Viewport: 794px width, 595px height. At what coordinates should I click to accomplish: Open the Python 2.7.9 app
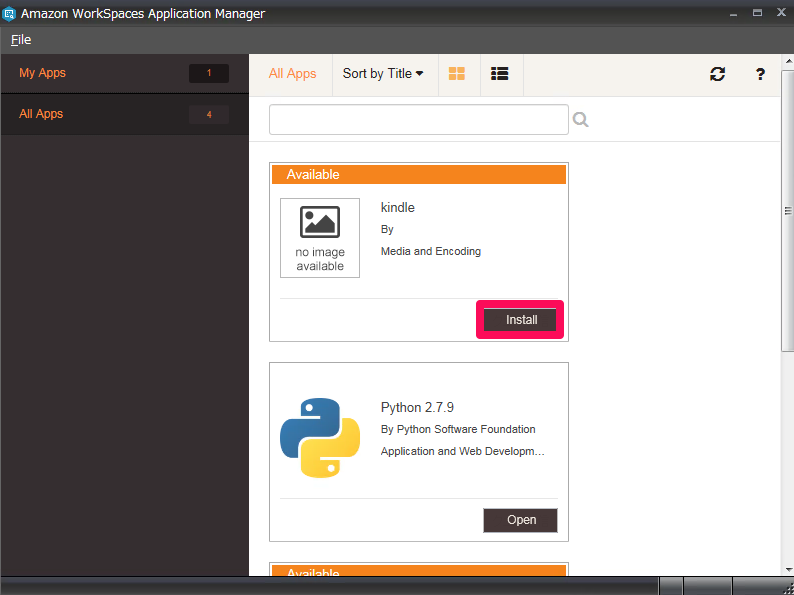(x=521, y=520)
